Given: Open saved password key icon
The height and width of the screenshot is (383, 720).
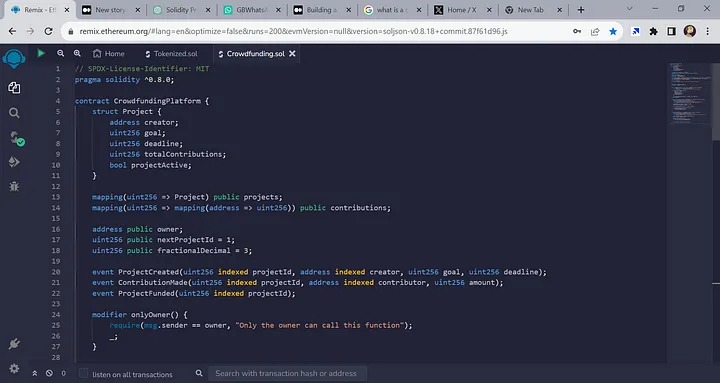Looking at the screenshot, I should pos(577,31).
